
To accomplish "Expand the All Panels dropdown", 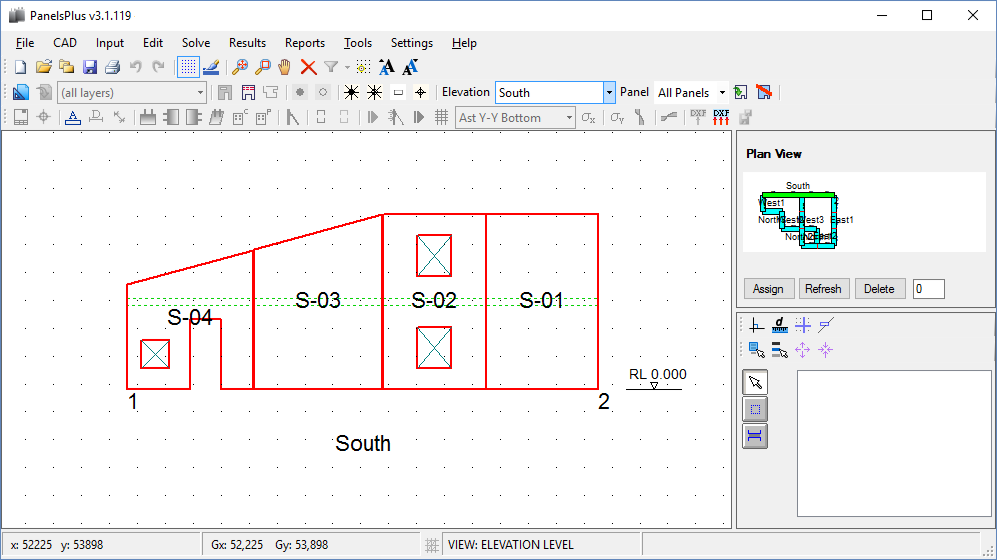I will (722, 92).
